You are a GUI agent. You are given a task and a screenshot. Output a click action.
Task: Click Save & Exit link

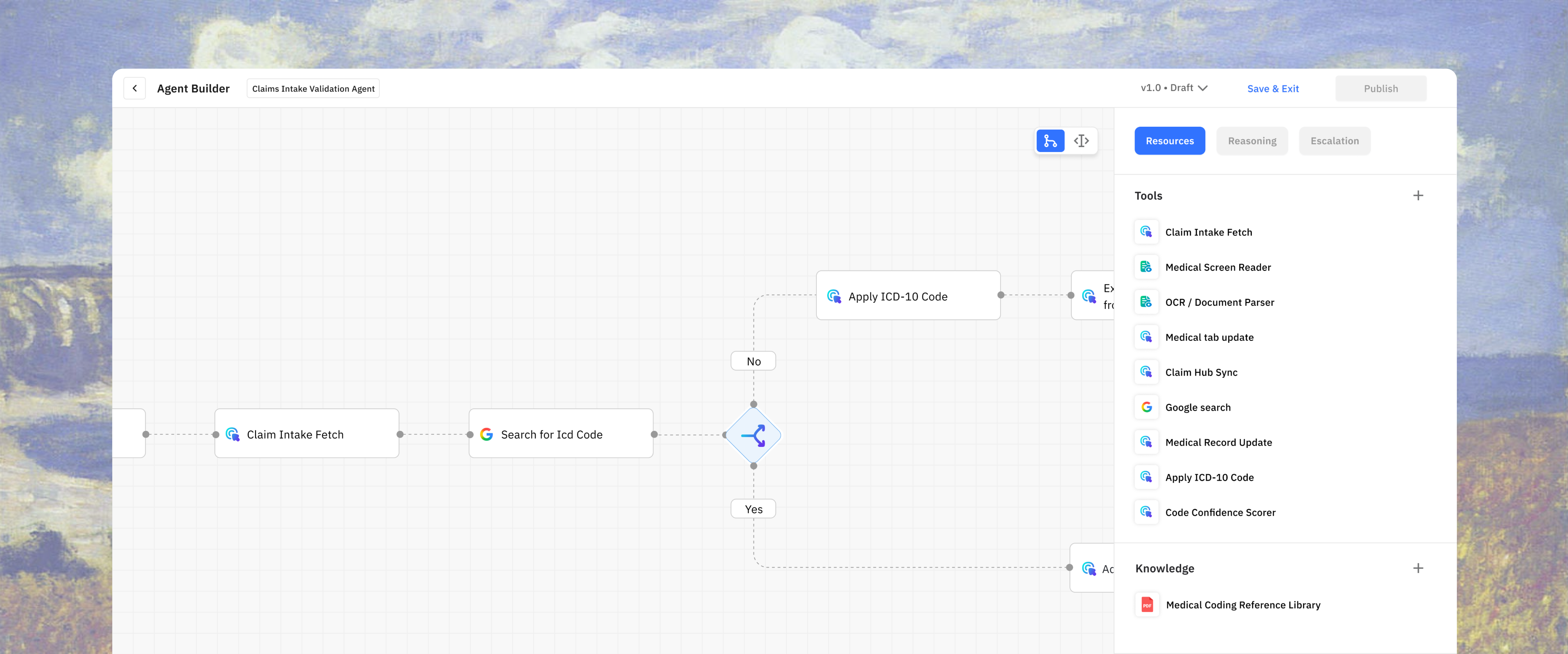(x=1272, y=89)
